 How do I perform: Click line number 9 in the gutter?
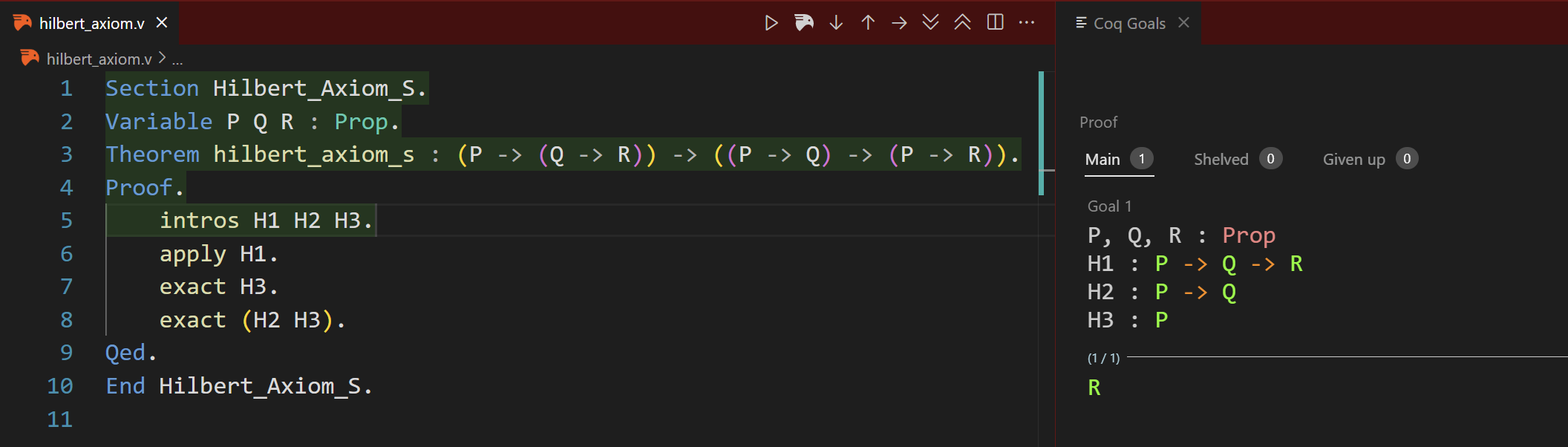click(x=66, y=353)
